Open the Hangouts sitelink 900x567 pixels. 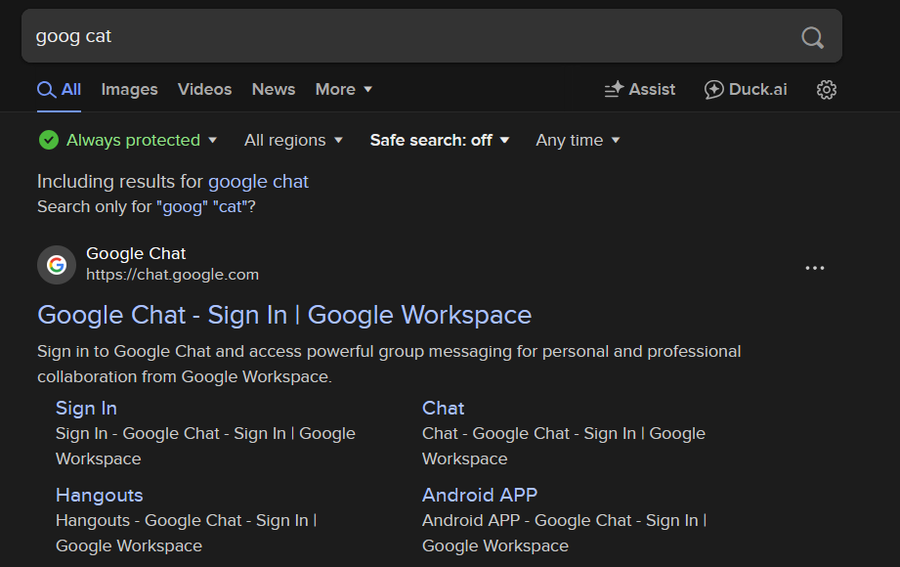[99, 495]
